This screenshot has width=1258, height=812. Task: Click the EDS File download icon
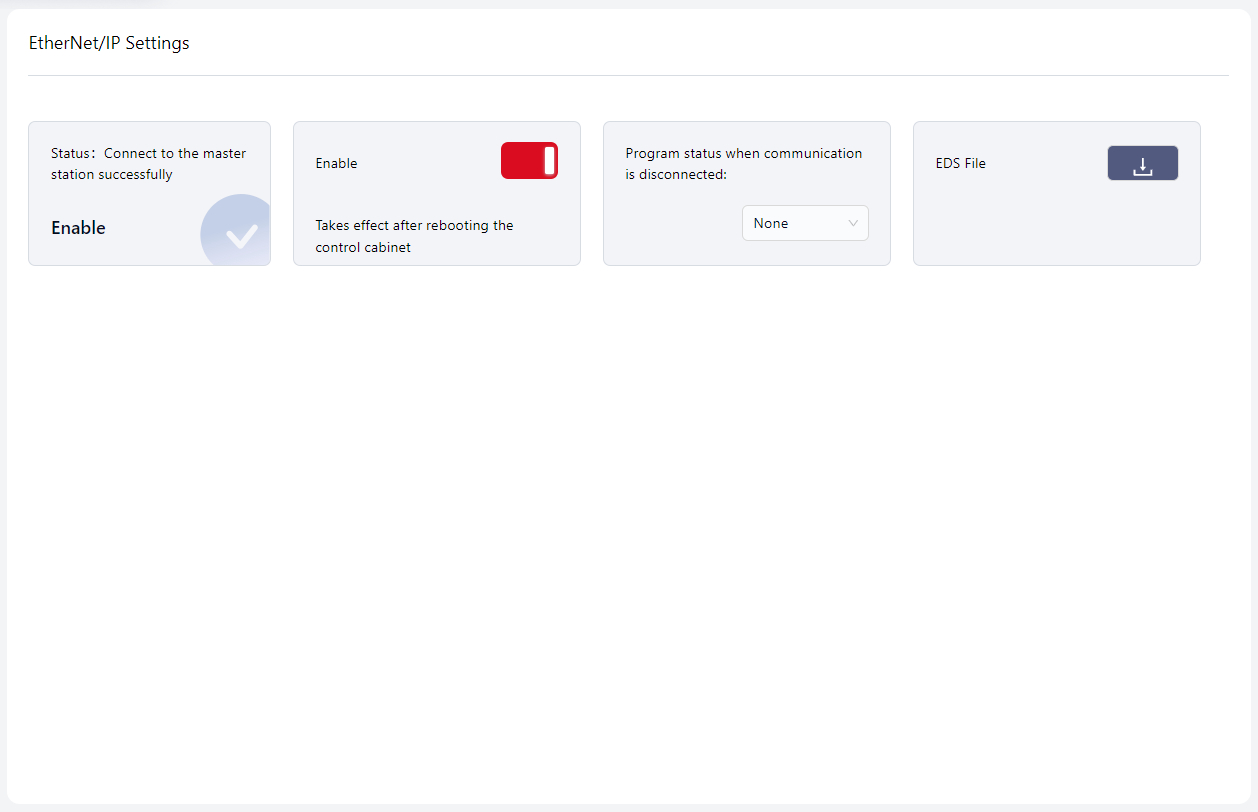(x=1142, y=164)
